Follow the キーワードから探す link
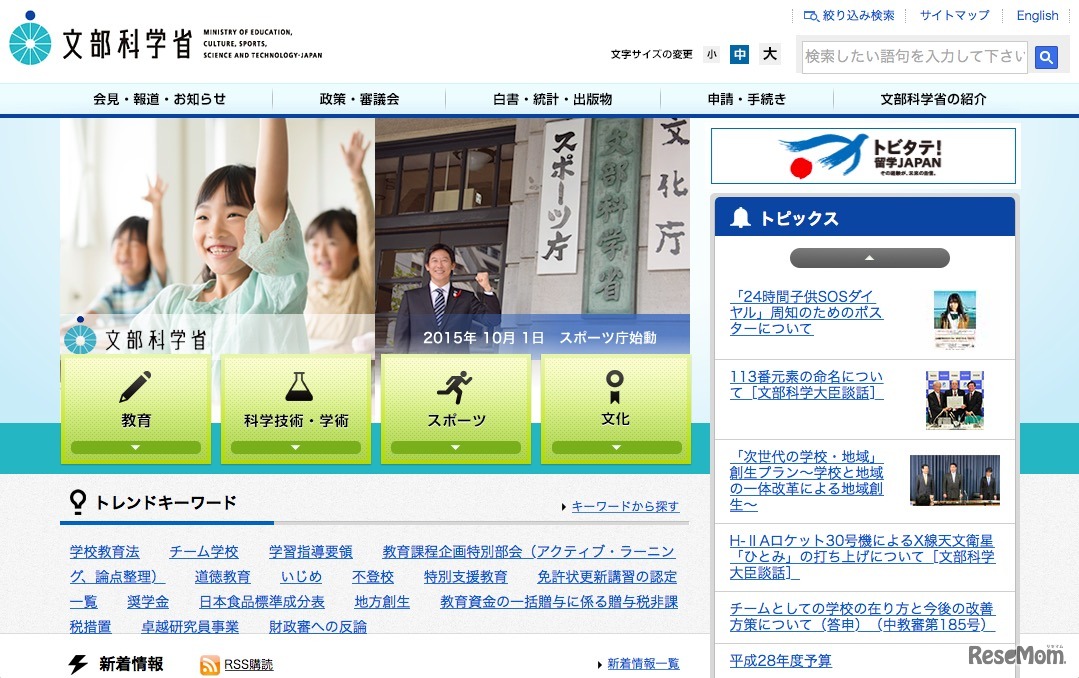The height and width of the screenshot is (678, 1079). tap(625, 507)
